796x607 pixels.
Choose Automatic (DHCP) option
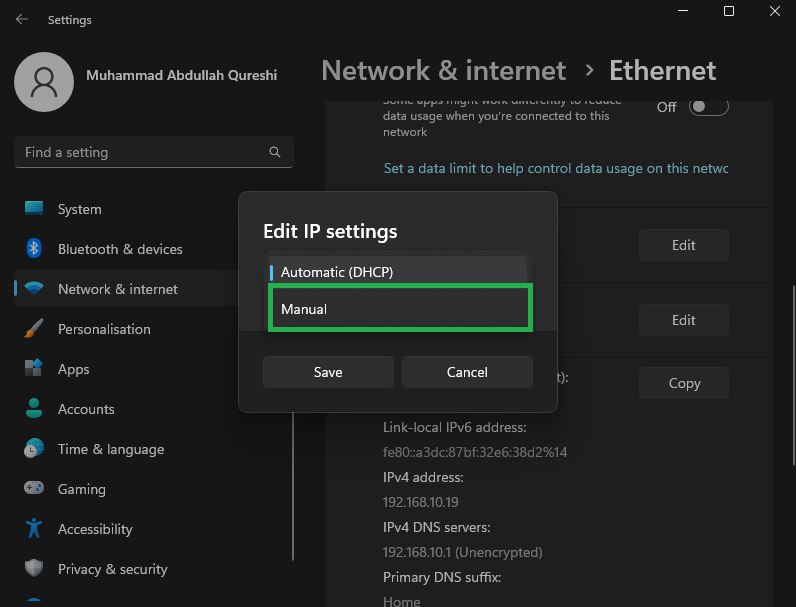coord(399,272)
